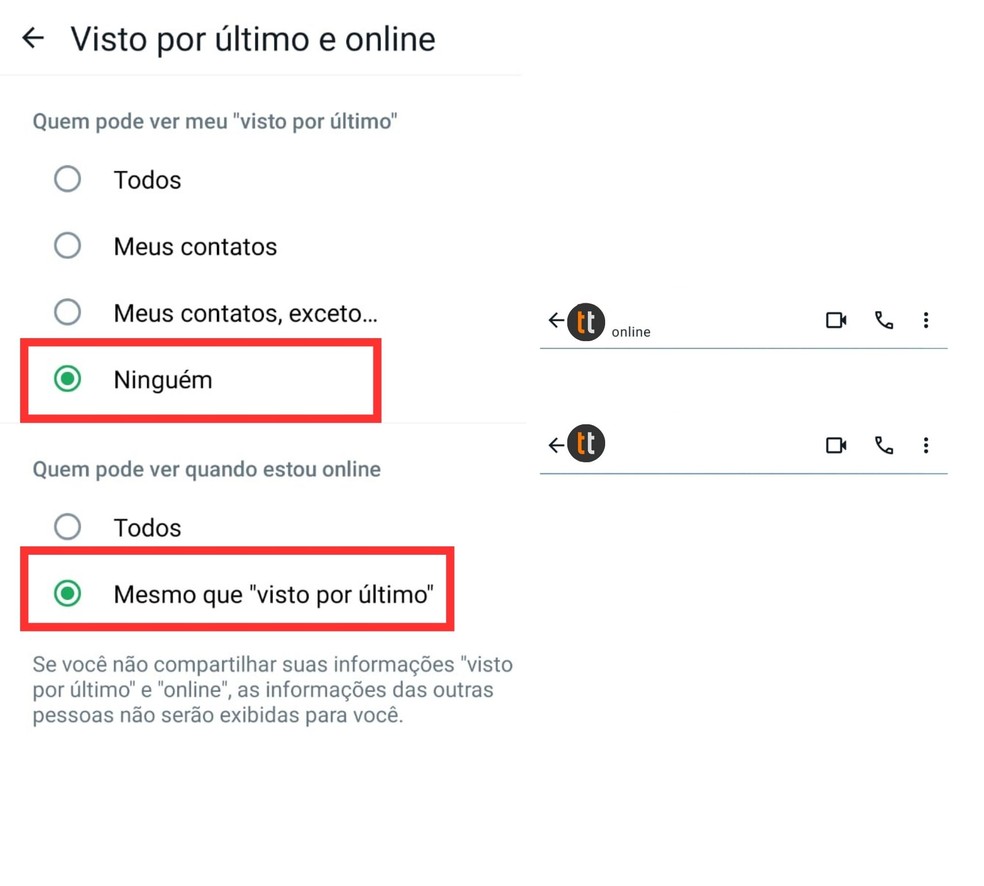Image resolution: width=984 pixels, height=886 pixels.
Task: Start voice call in header without status
Action: click(884, 446)
